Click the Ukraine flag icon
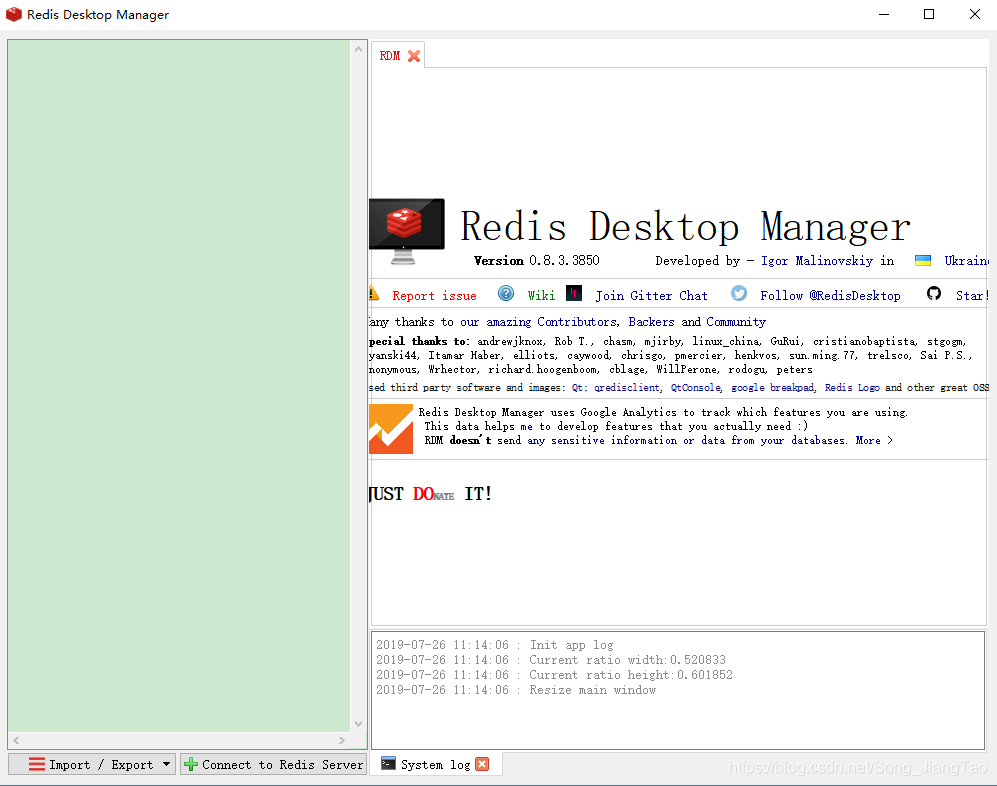 pos(923,260)
